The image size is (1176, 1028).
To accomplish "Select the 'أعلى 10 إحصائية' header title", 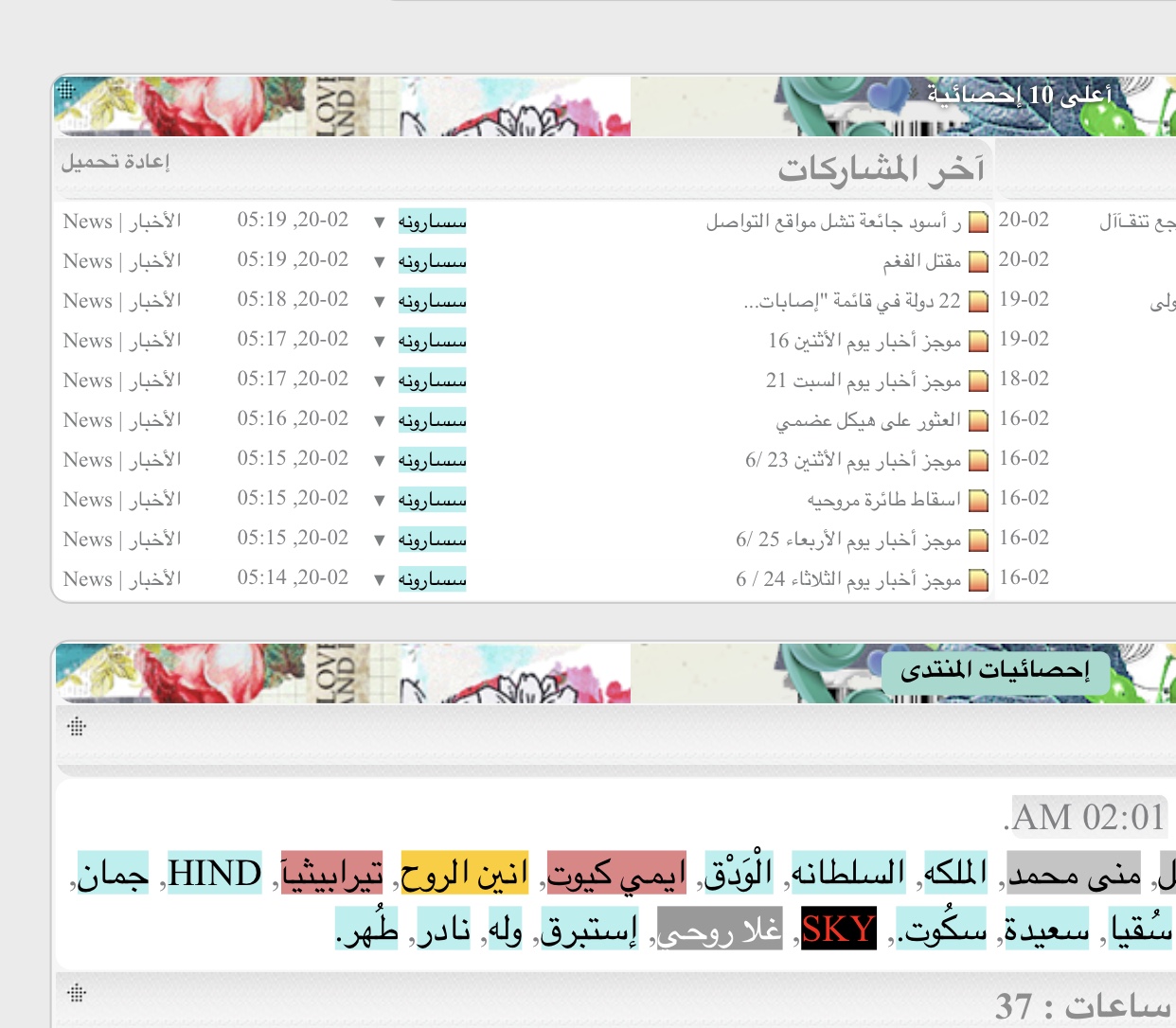I will pos(1019,95).
